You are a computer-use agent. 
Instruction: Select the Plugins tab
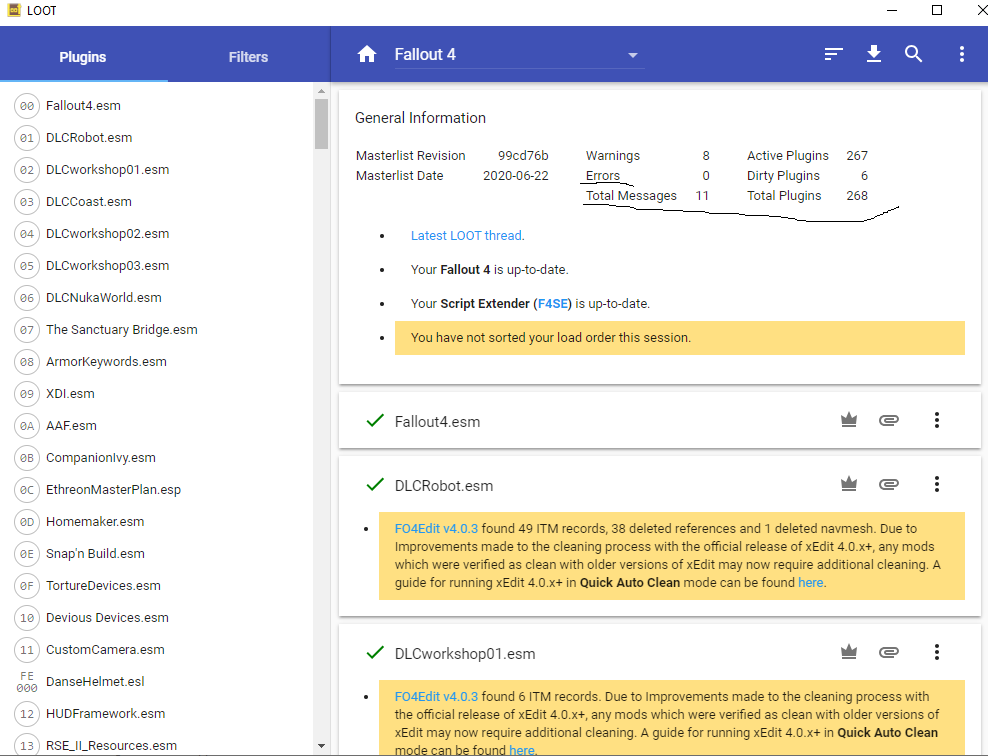pos(83,57)
